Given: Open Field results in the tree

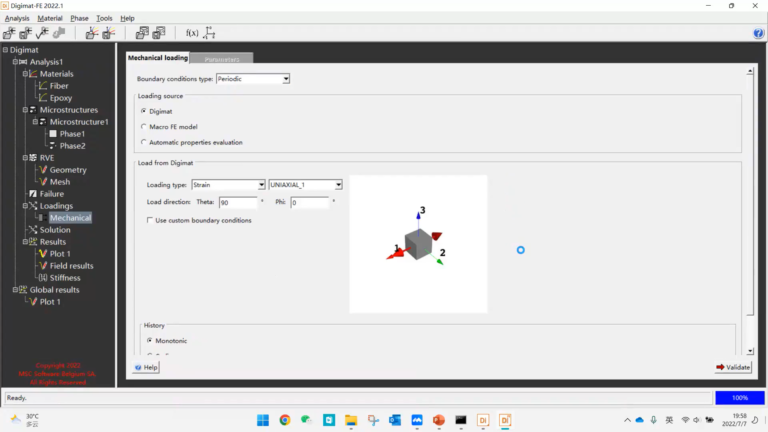Looking at the screenshot, I should [x=72, y=265].
